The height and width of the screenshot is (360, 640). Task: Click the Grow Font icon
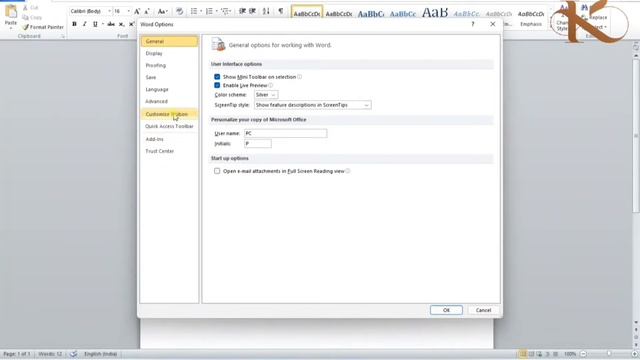[137, 11]
